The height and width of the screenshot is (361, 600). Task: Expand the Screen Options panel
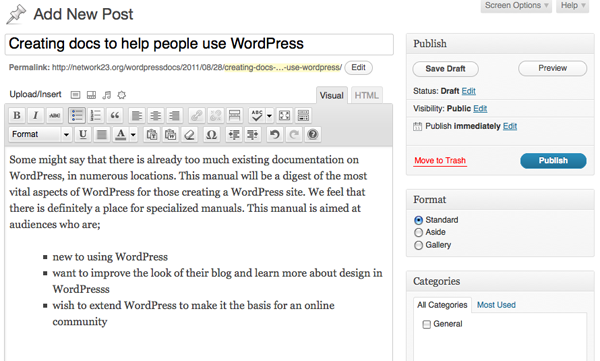pos(516,6)
